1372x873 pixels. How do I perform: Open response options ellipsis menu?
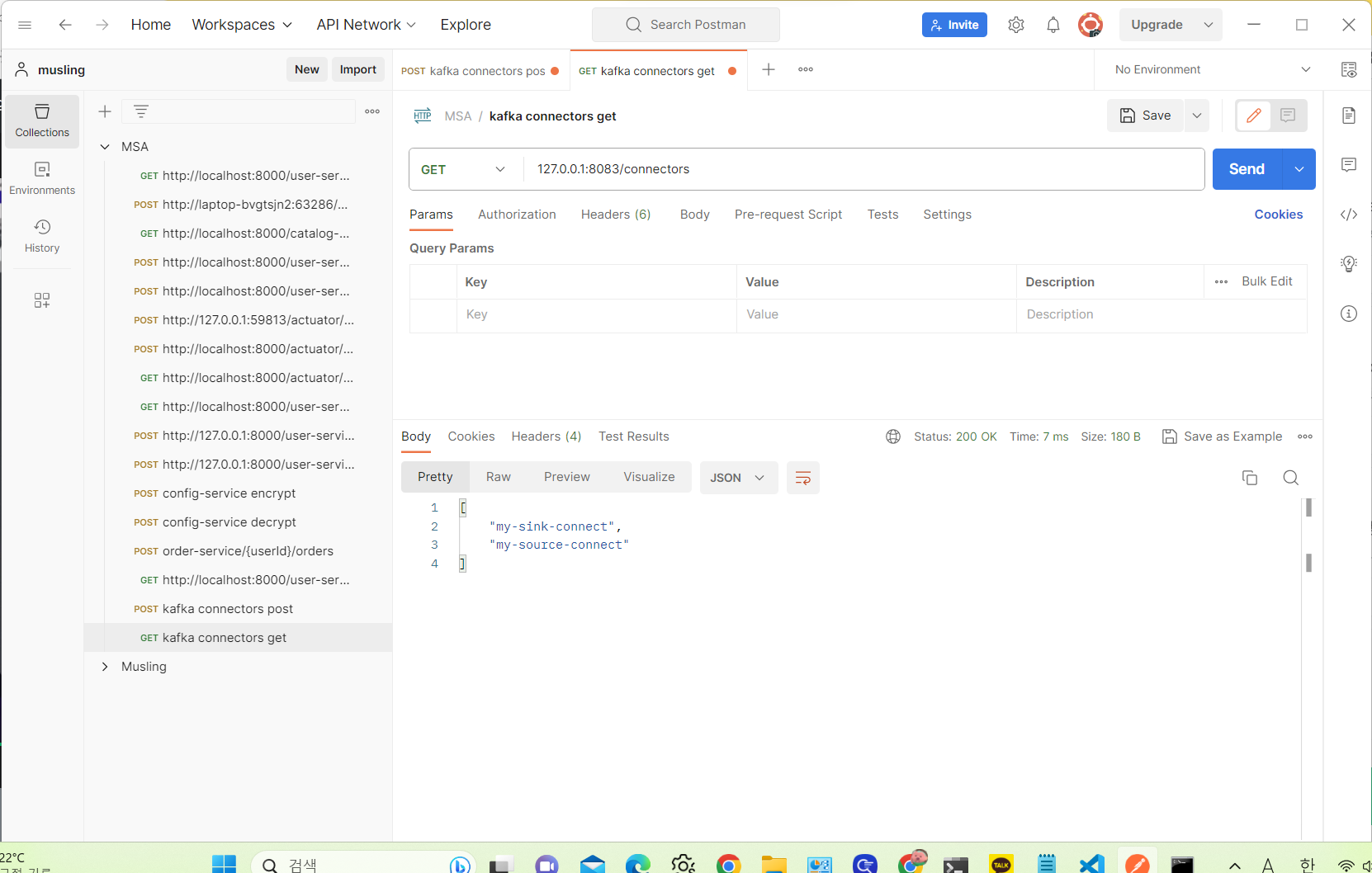point(1305,436)
